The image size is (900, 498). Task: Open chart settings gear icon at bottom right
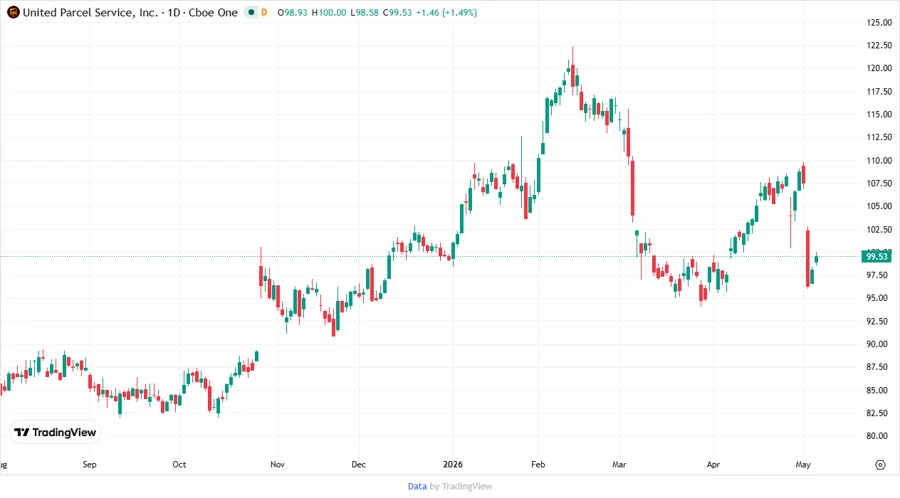(x=880, y=465)
